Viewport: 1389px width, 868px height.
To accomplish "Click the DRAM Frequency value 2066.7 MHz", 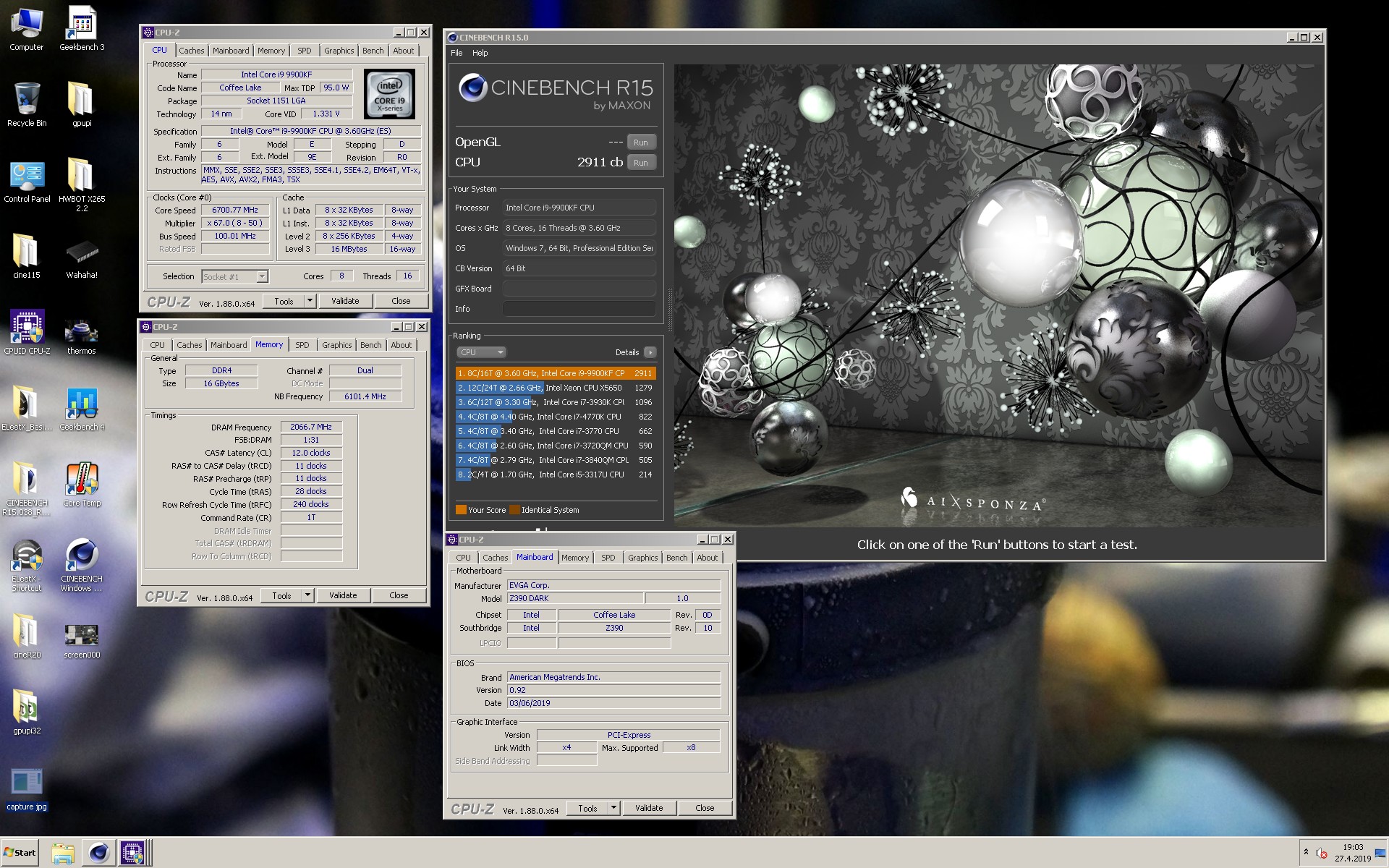I will (311, 427).
